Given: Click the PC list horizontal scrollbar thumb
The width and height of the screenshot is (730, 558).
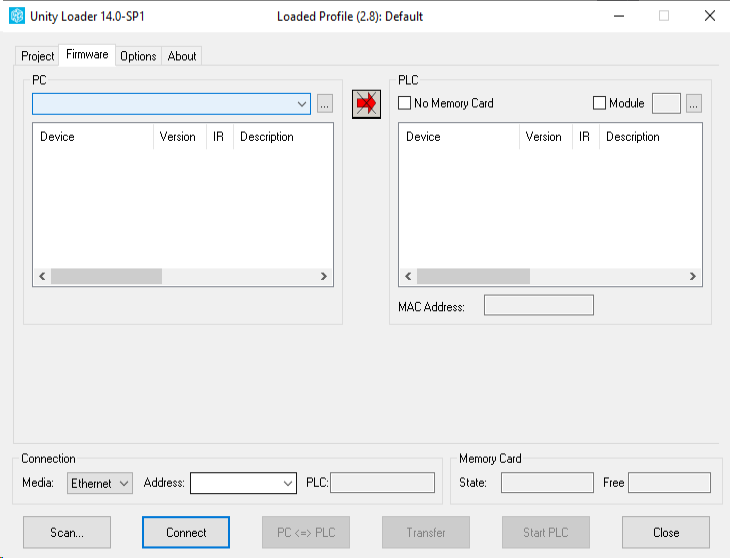Looking at the screenshot, I should tap(107, 276).
